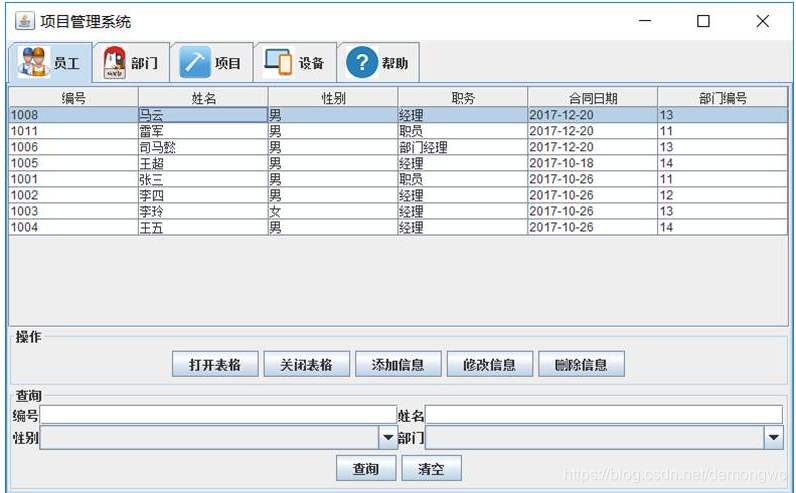Screen dimensions: 796x493
Task: Select employee number cell 1008
Action: tap(74, 115)
